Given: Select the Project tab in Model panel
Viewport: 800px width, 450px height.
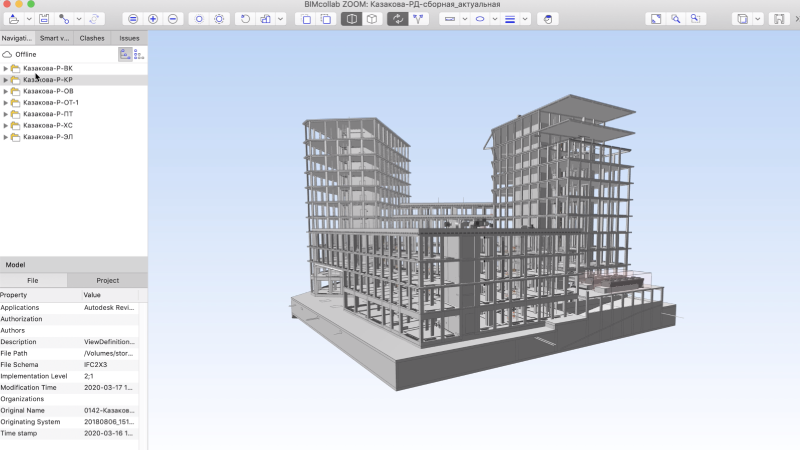Looking at the screenshot, I should (x=107, y=281).
